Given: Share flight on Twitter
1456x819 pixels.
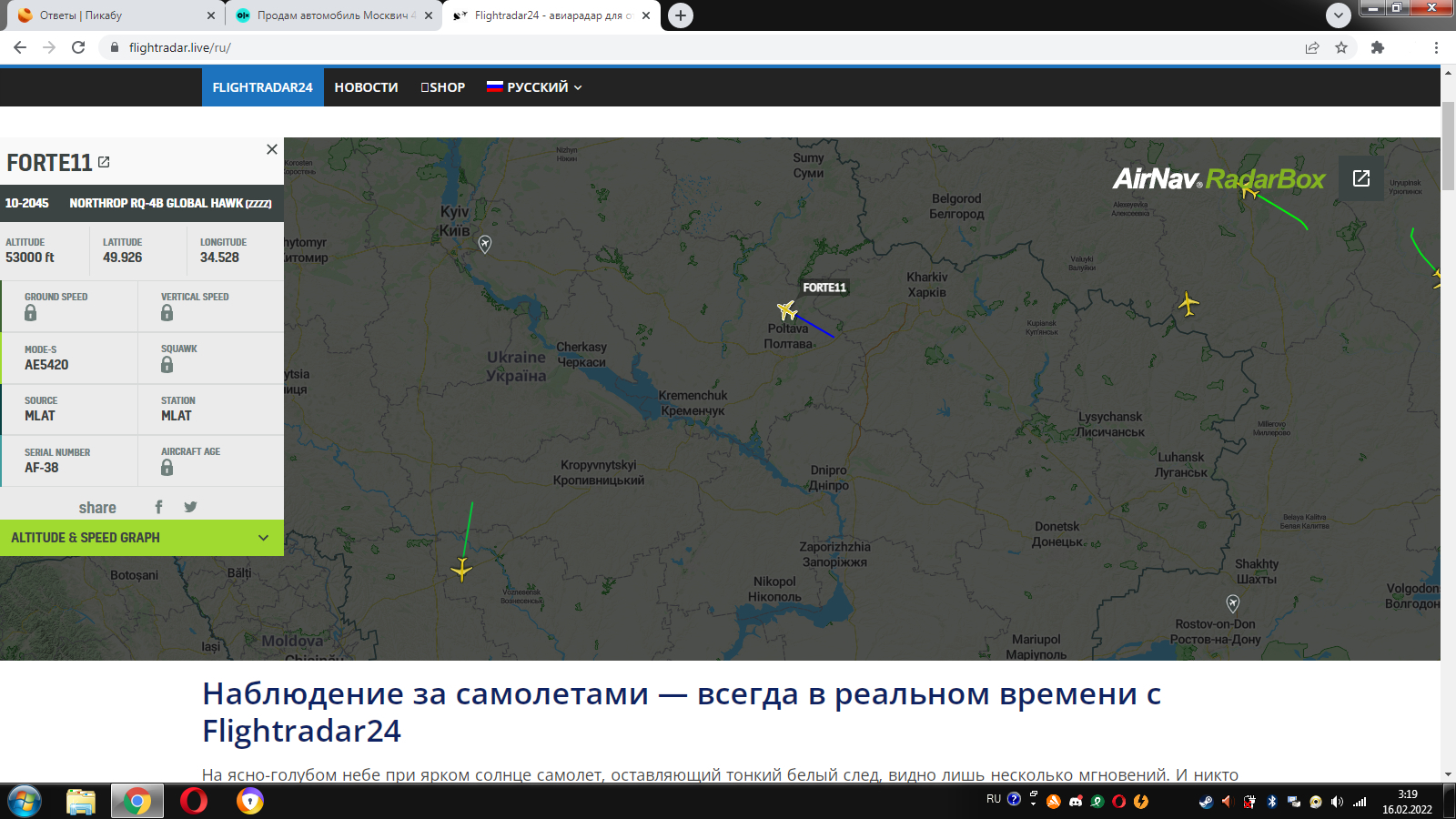Looking at the screenshot, I should coord(190,507).
